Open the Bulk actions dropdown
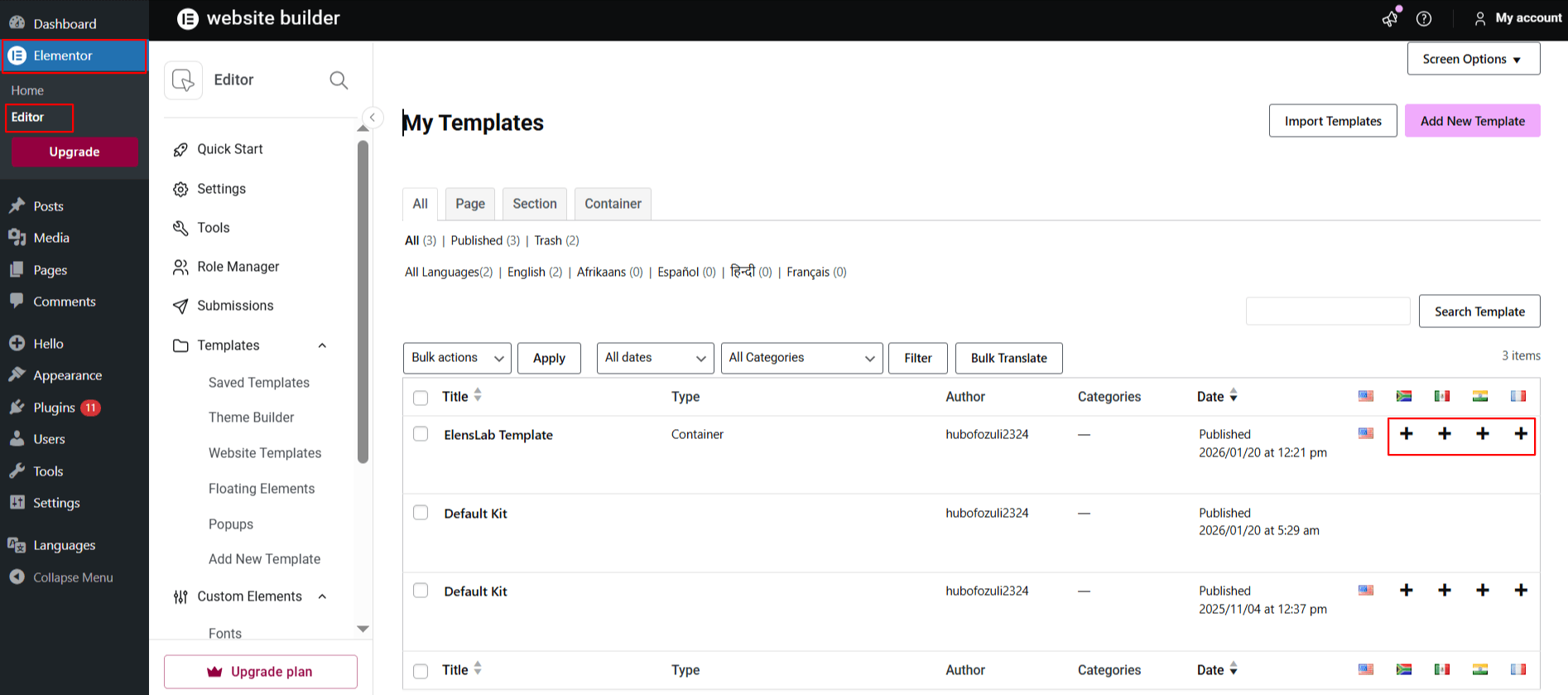Image resolution: width=1568 pixels, height=695 pixels. point(457,358)
